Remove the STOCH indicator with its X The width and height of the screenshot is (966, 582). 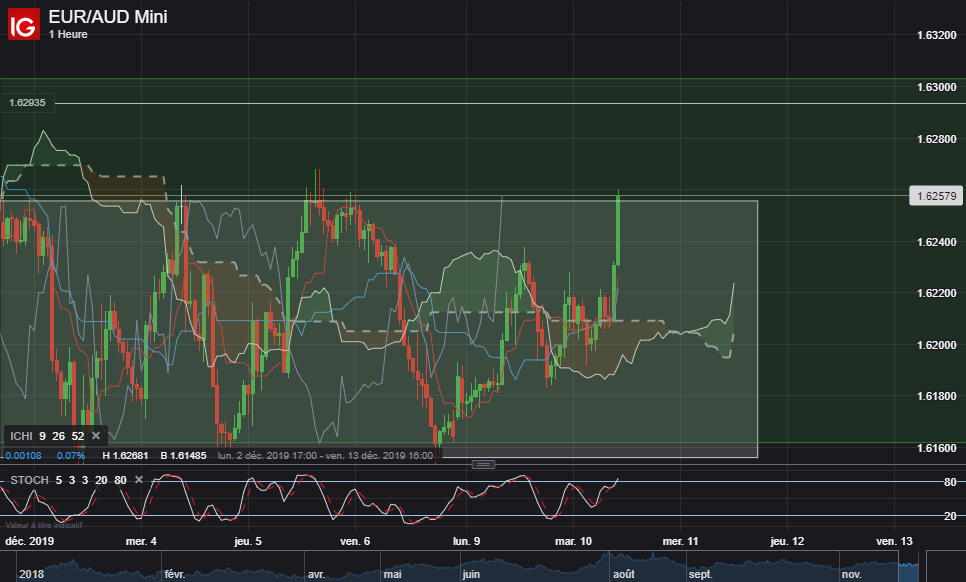(x=139, y=480)
